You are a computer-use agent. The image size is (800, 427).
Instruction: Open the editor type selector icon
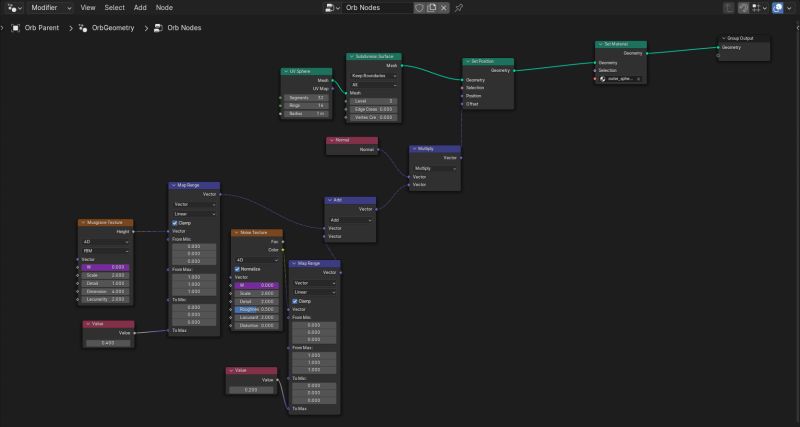[x=15, y=8]
